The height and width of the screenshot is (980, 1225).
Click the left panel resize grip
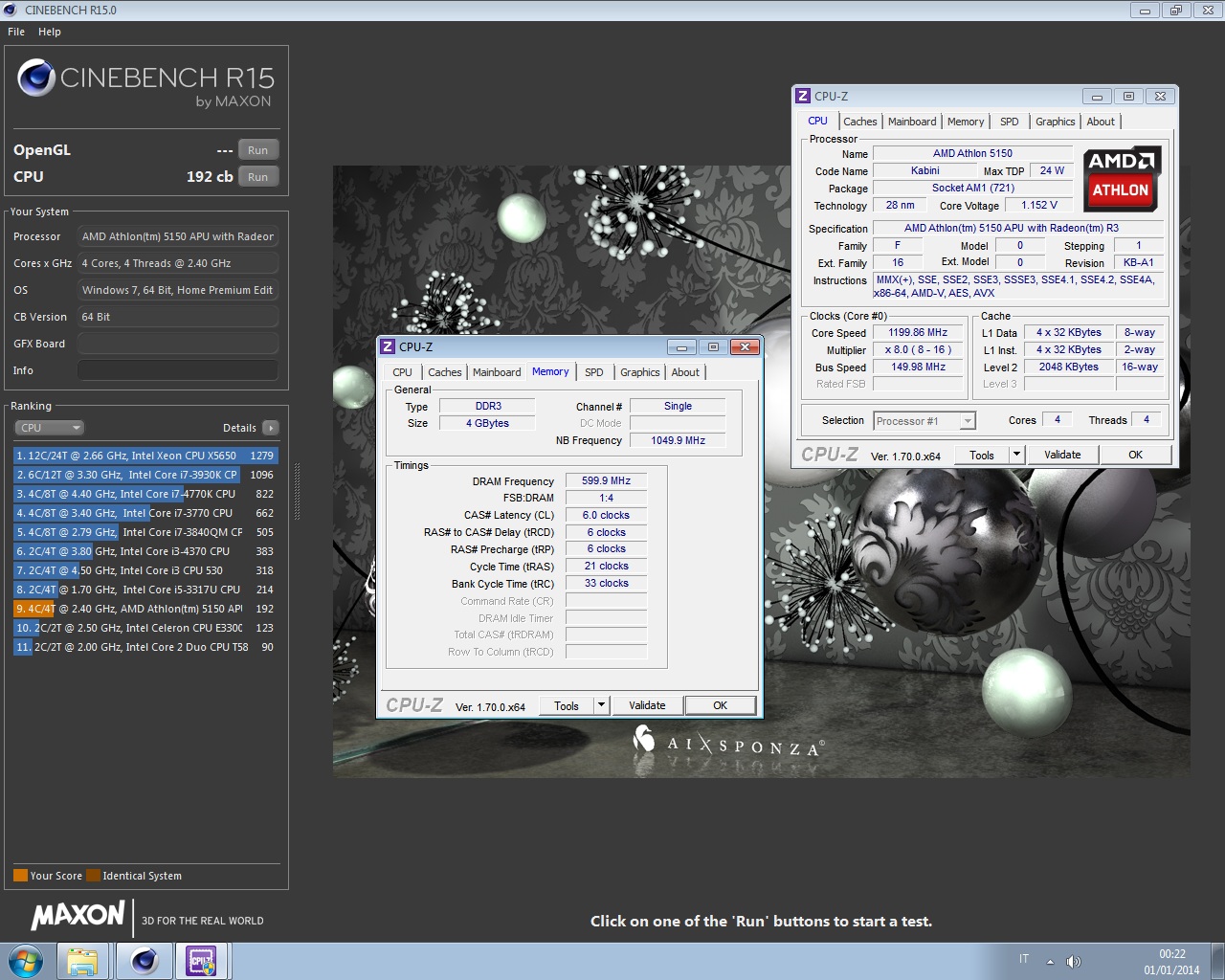pos(297,491)
